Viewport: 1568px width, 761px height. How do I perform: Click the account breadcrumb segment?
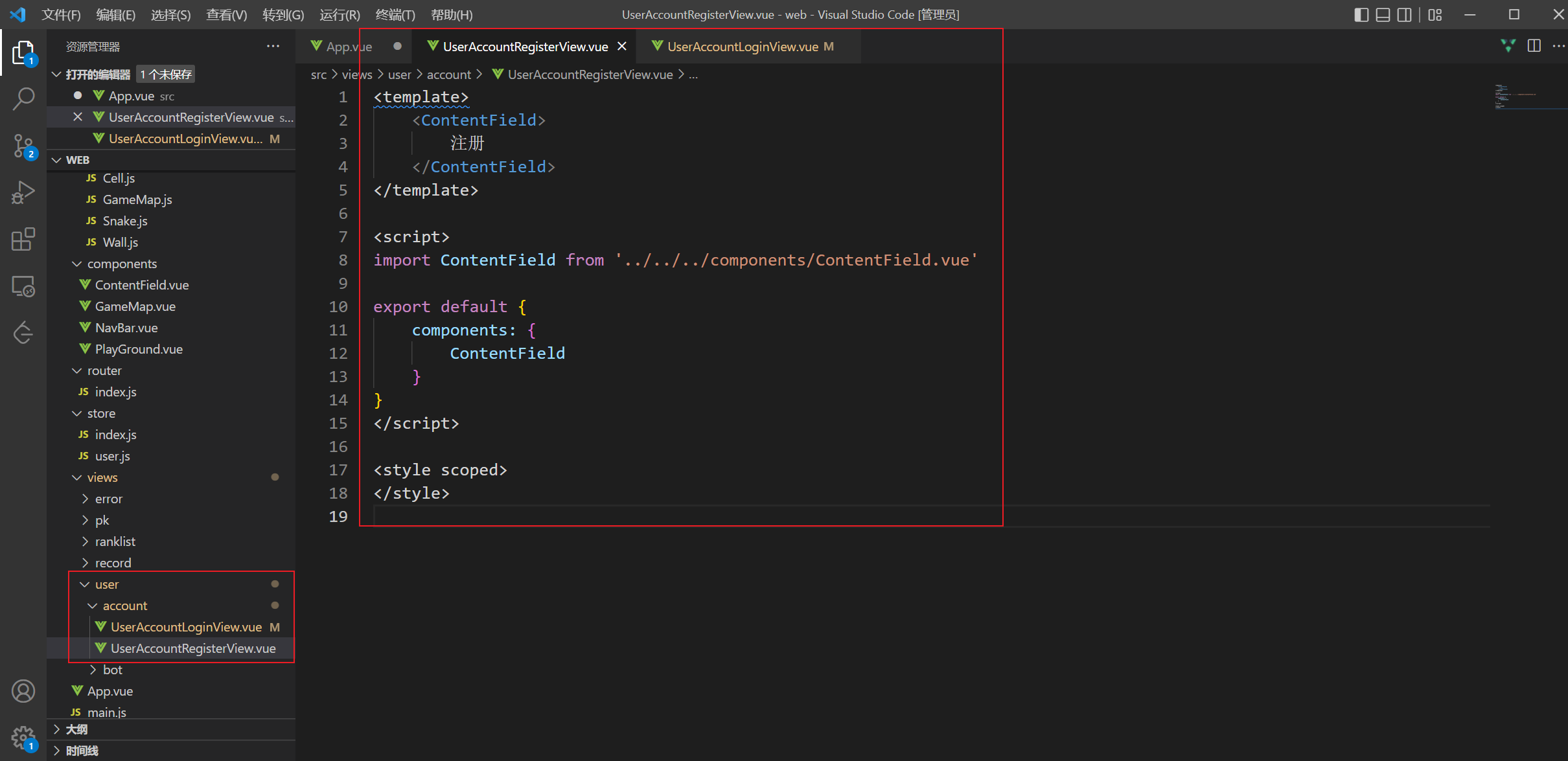[x=448, y=74]
